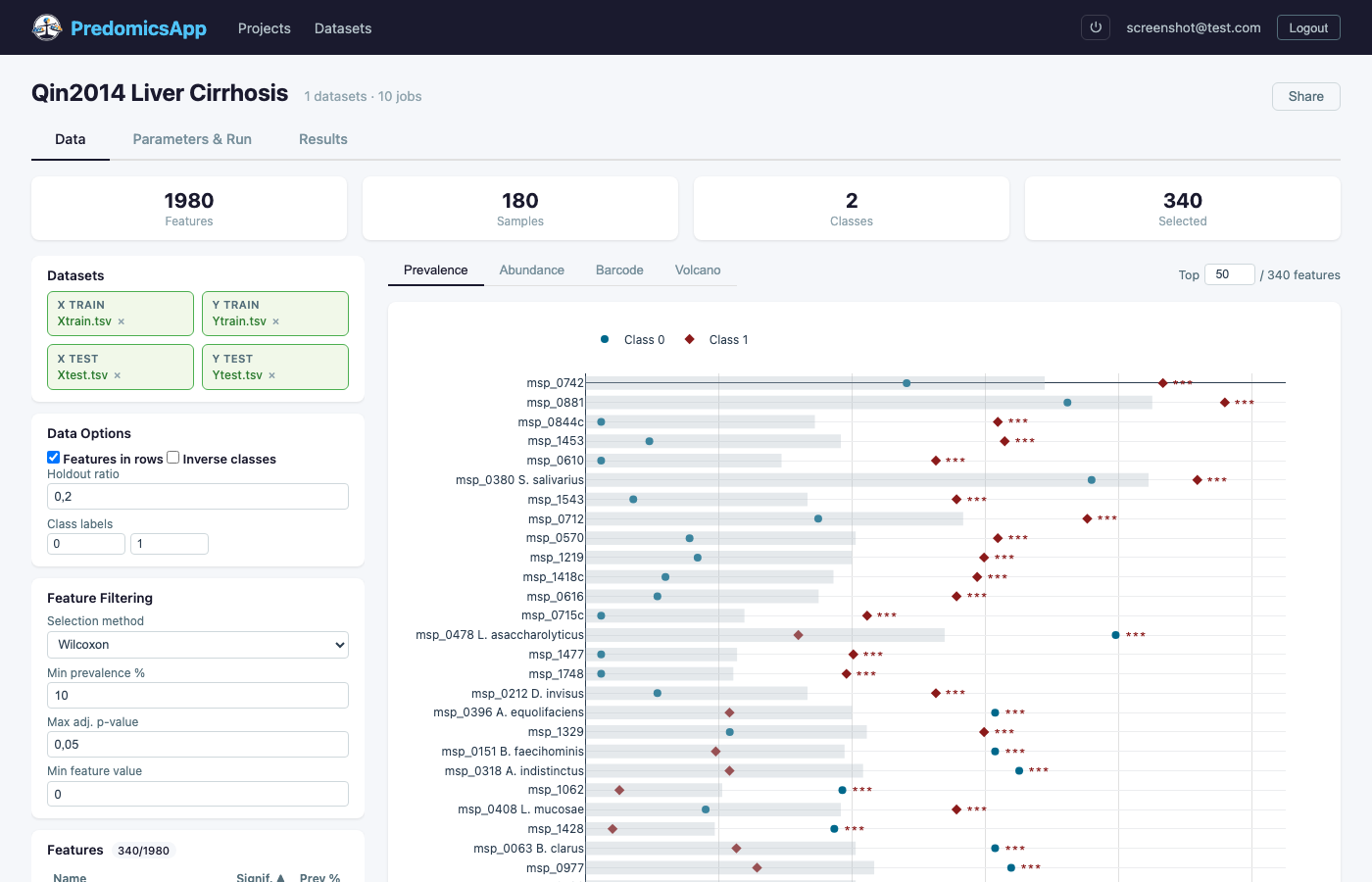Switch to the Abundance tab
Viewport: 1372px width, 882px height.
click(531, 269)
